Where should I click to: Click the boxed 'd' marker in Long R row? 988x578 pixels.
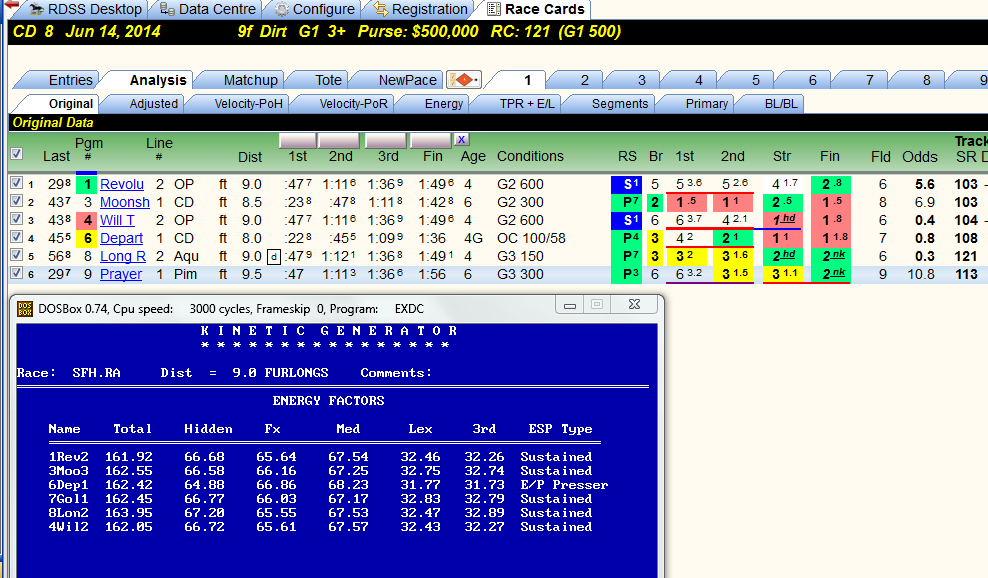273,257
